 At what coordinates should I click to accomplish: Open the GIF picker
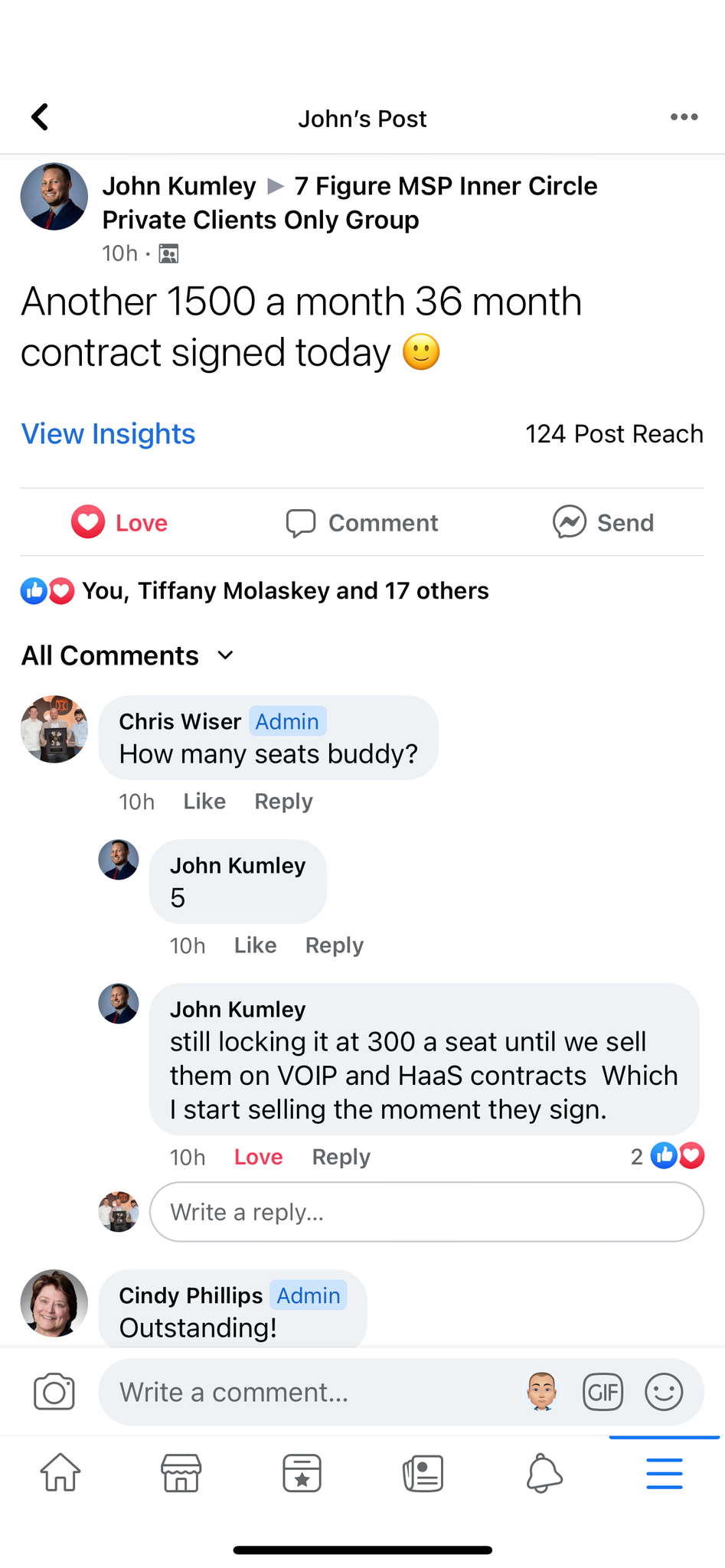coord(603,1392)
